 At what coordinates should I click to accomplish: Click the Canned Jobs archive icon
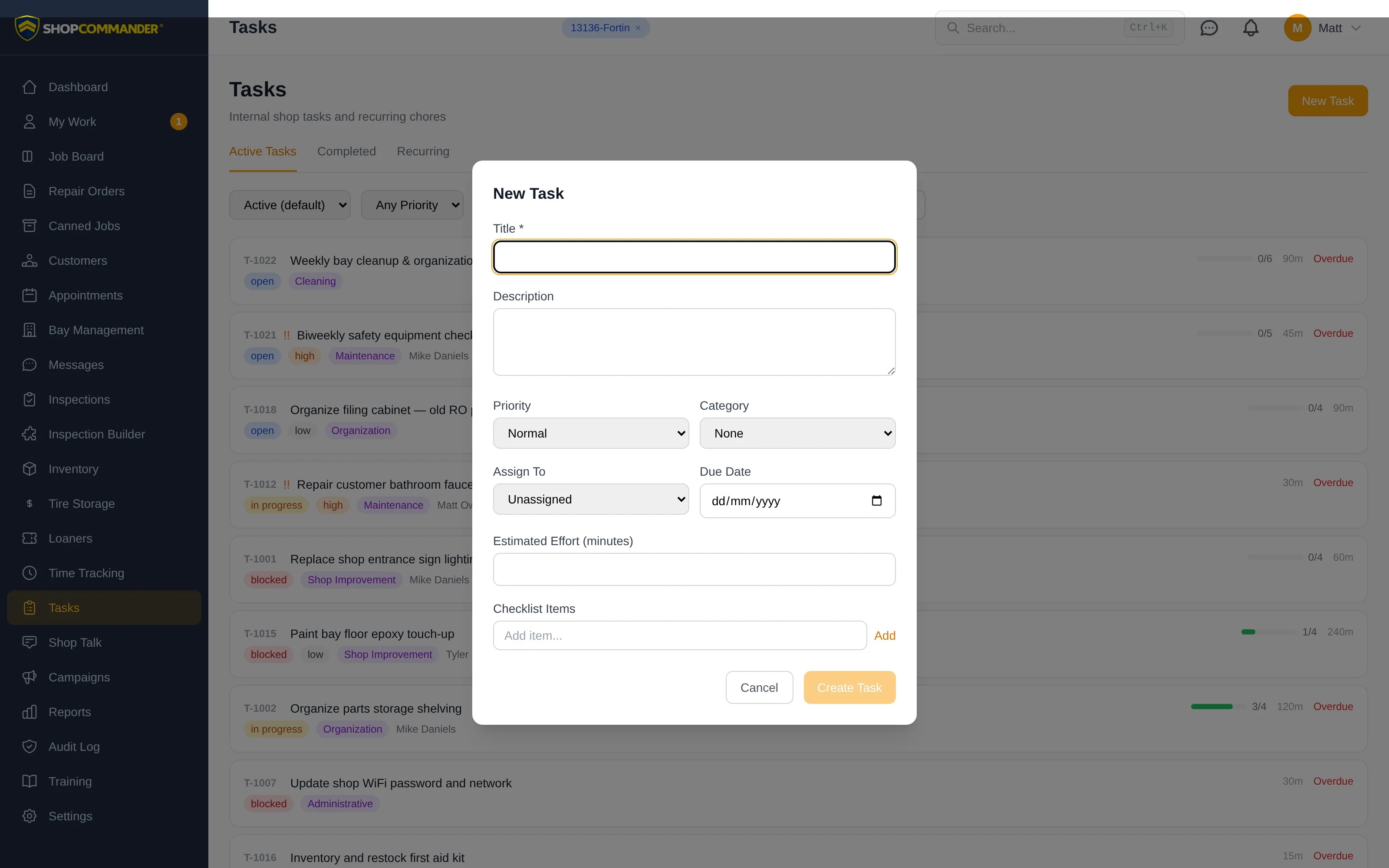coord(29,226)
